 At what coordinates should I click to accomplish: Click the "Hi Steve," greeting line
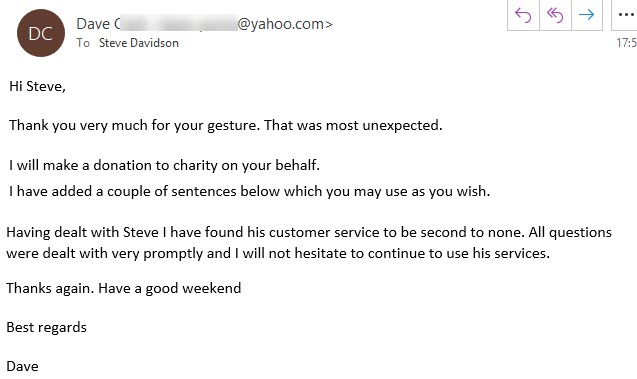click(x=37, y=86)
